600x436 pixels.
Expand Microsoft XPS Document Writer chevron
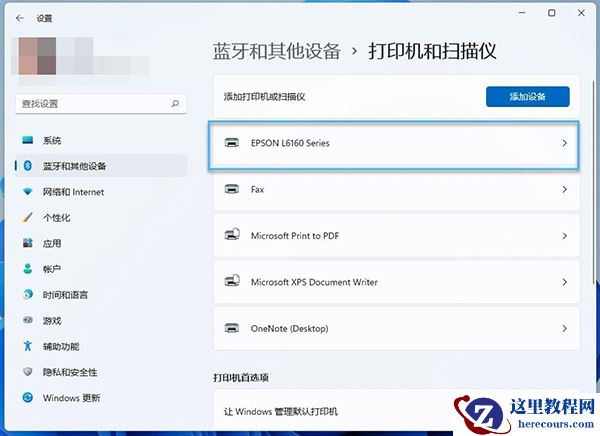[564, 282]
